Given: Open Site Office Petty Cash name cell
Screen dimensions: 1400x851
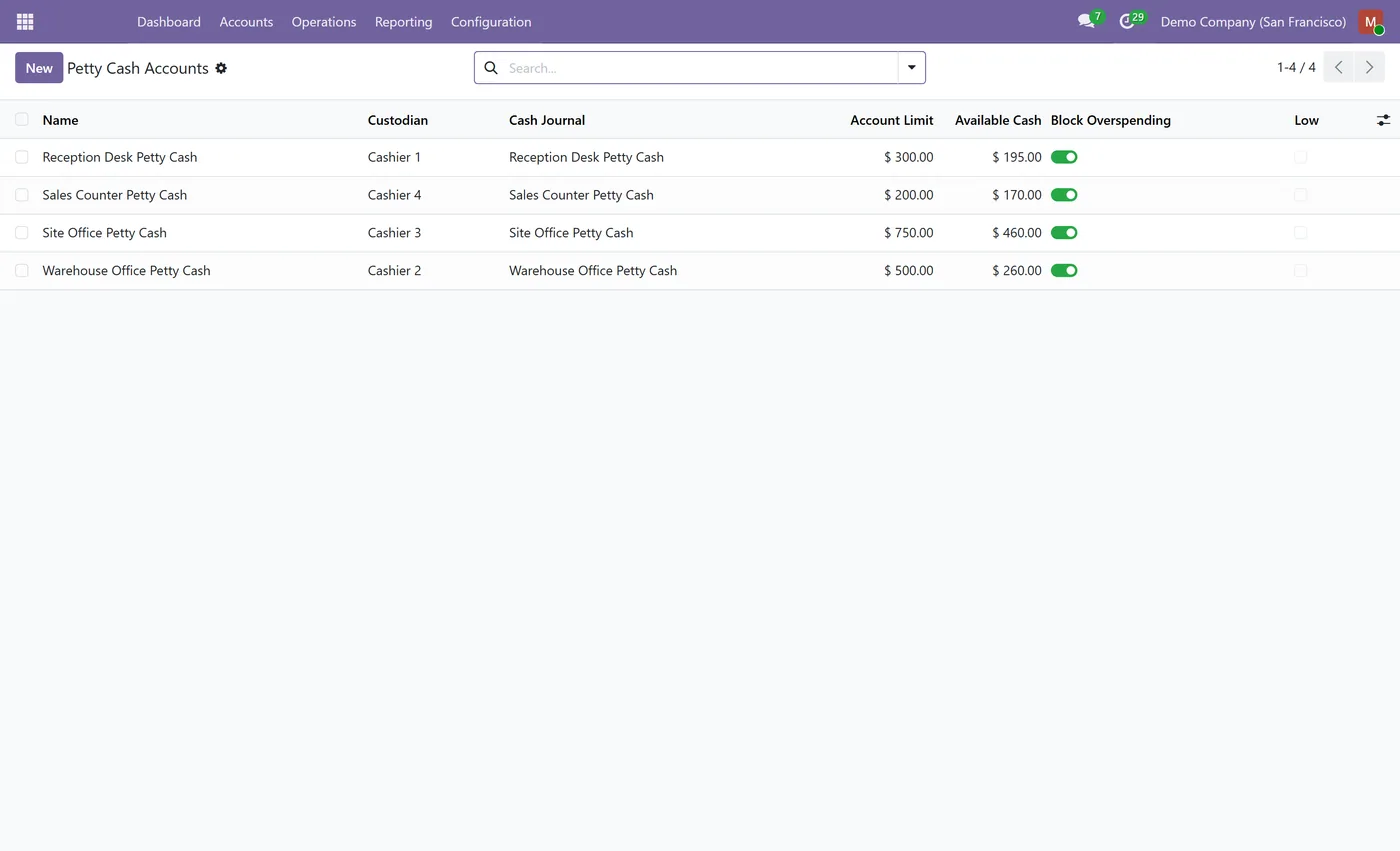Looking at the screenshot, I should (x=105, y=233).
